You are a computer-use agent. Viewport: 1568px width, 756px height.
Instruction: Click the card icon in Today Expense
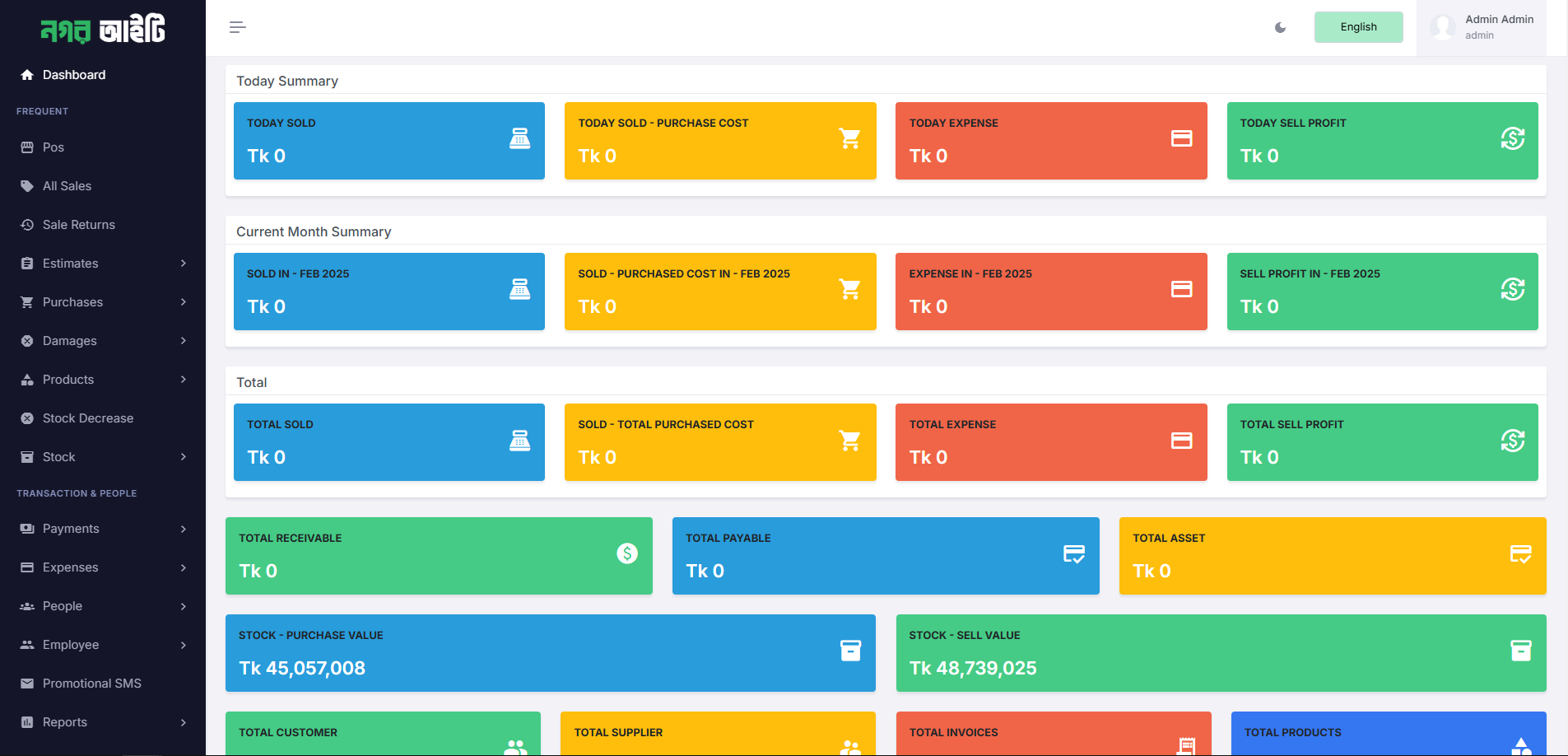1181,138
